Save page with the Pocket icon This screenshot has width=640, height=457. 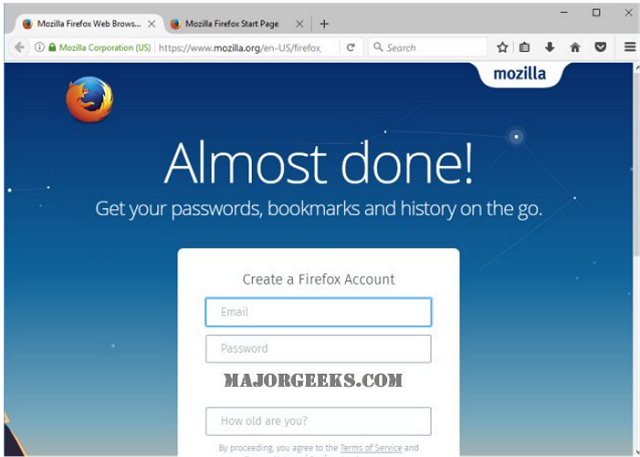pyautogui.click(x=600, y=47)
